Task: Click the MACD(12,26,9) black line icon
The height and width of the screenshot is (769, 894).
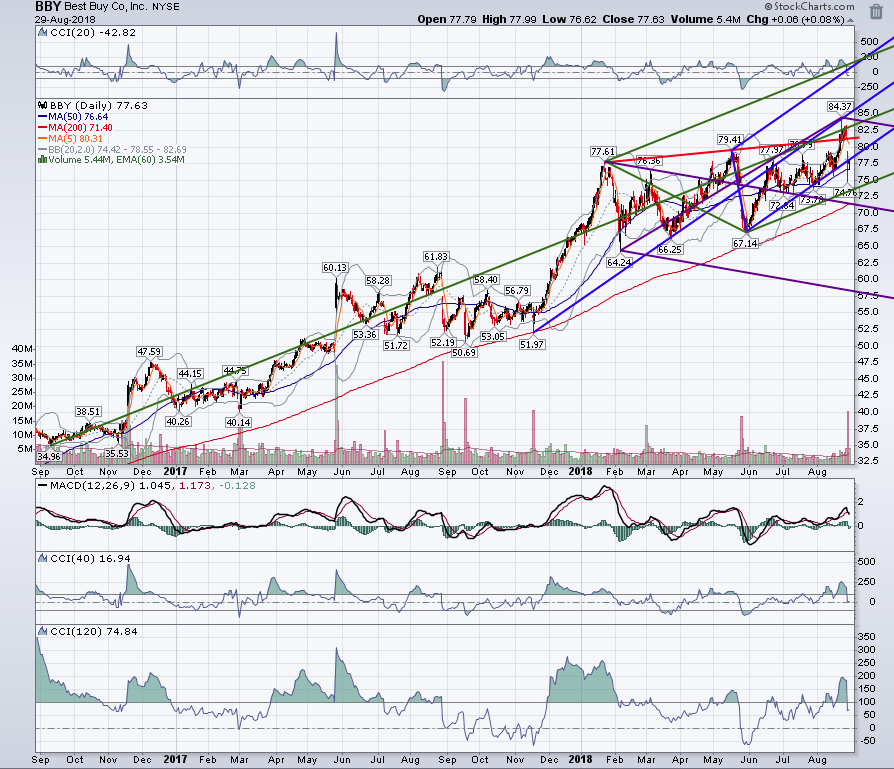Action: [43, 486]
